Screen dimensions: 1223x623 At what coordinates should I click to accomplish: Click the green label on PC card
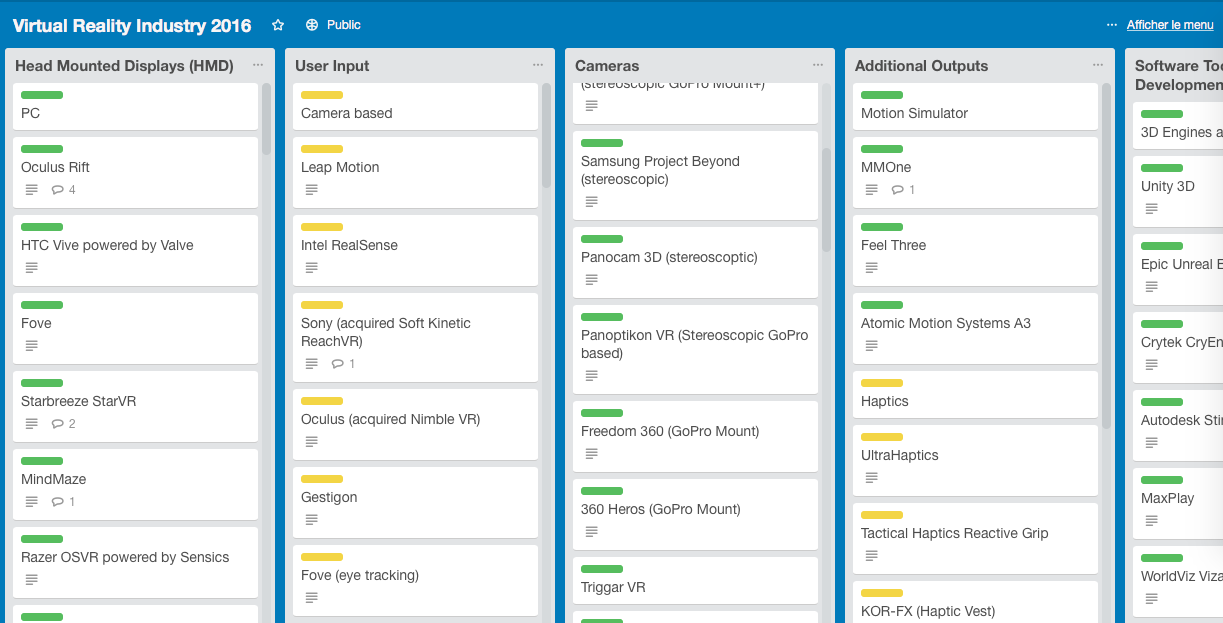coord(42,95)
